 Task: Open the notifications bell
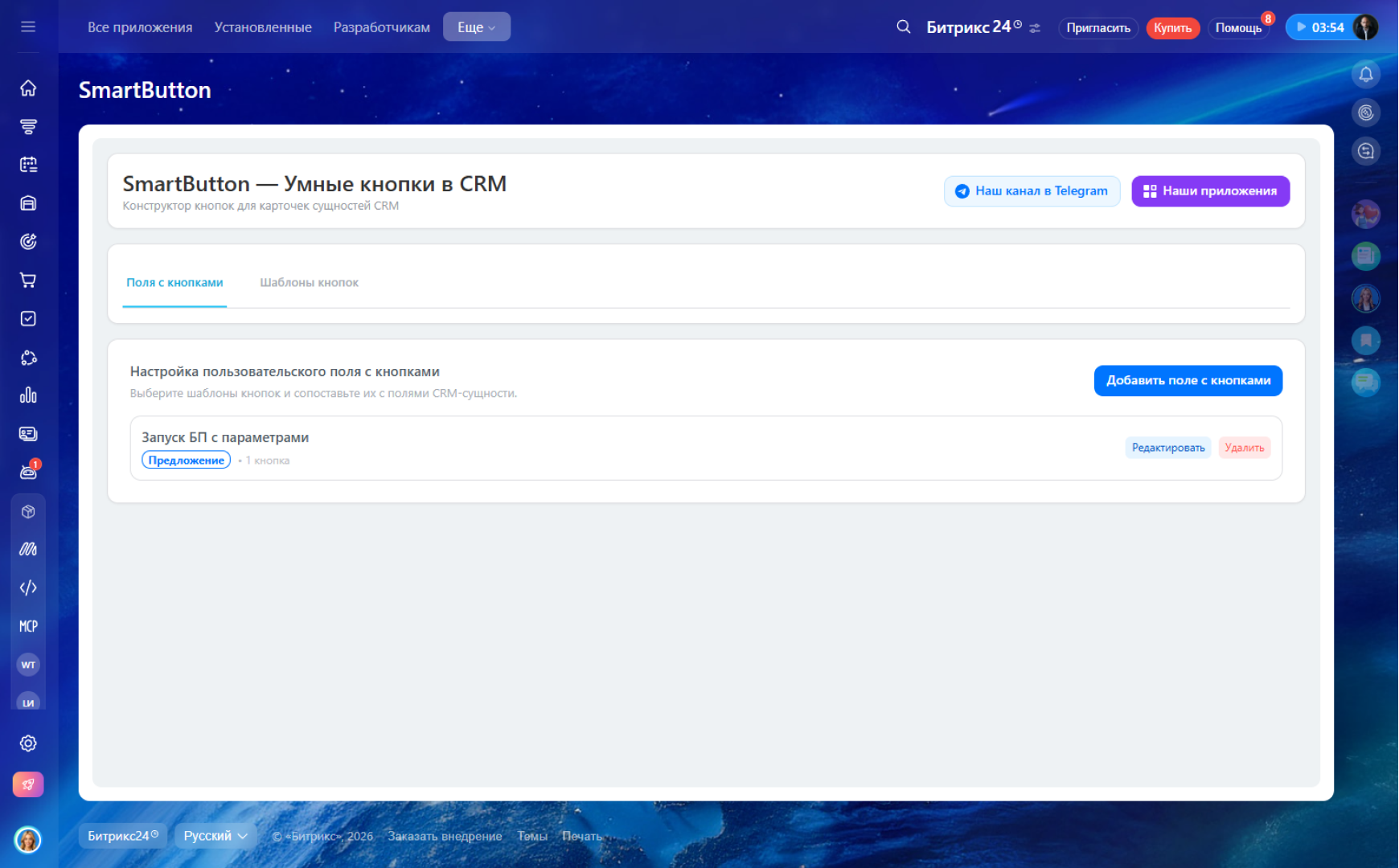[x=1366, y=75]
